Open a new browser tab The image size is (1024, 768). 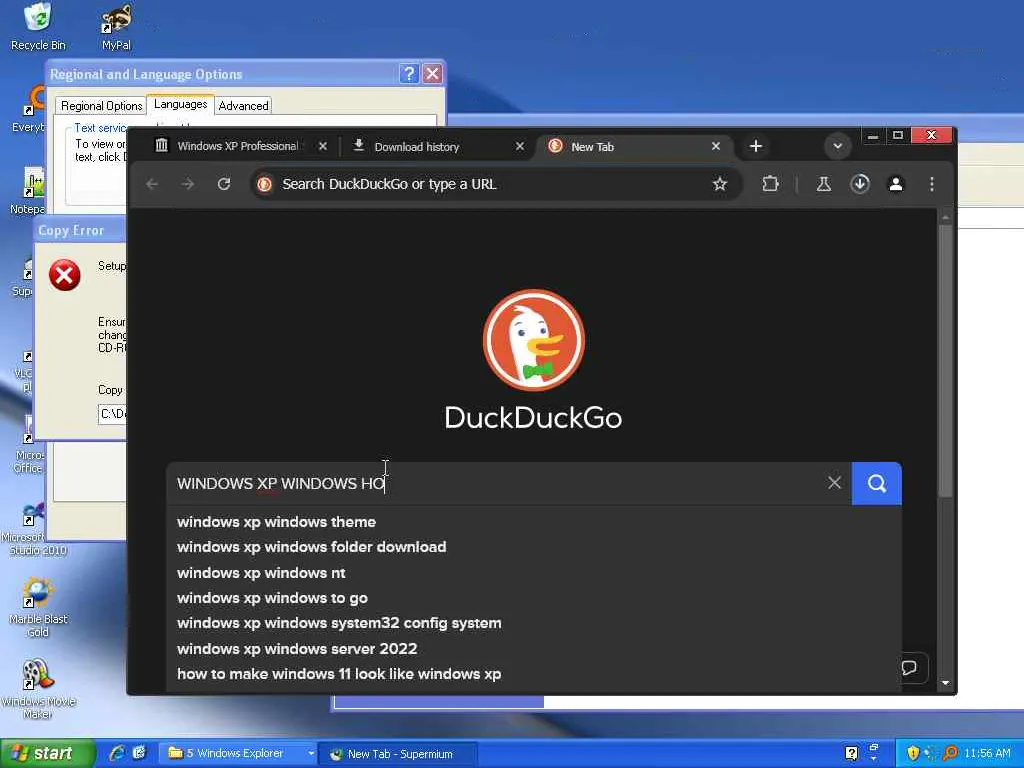coord(756,146)
